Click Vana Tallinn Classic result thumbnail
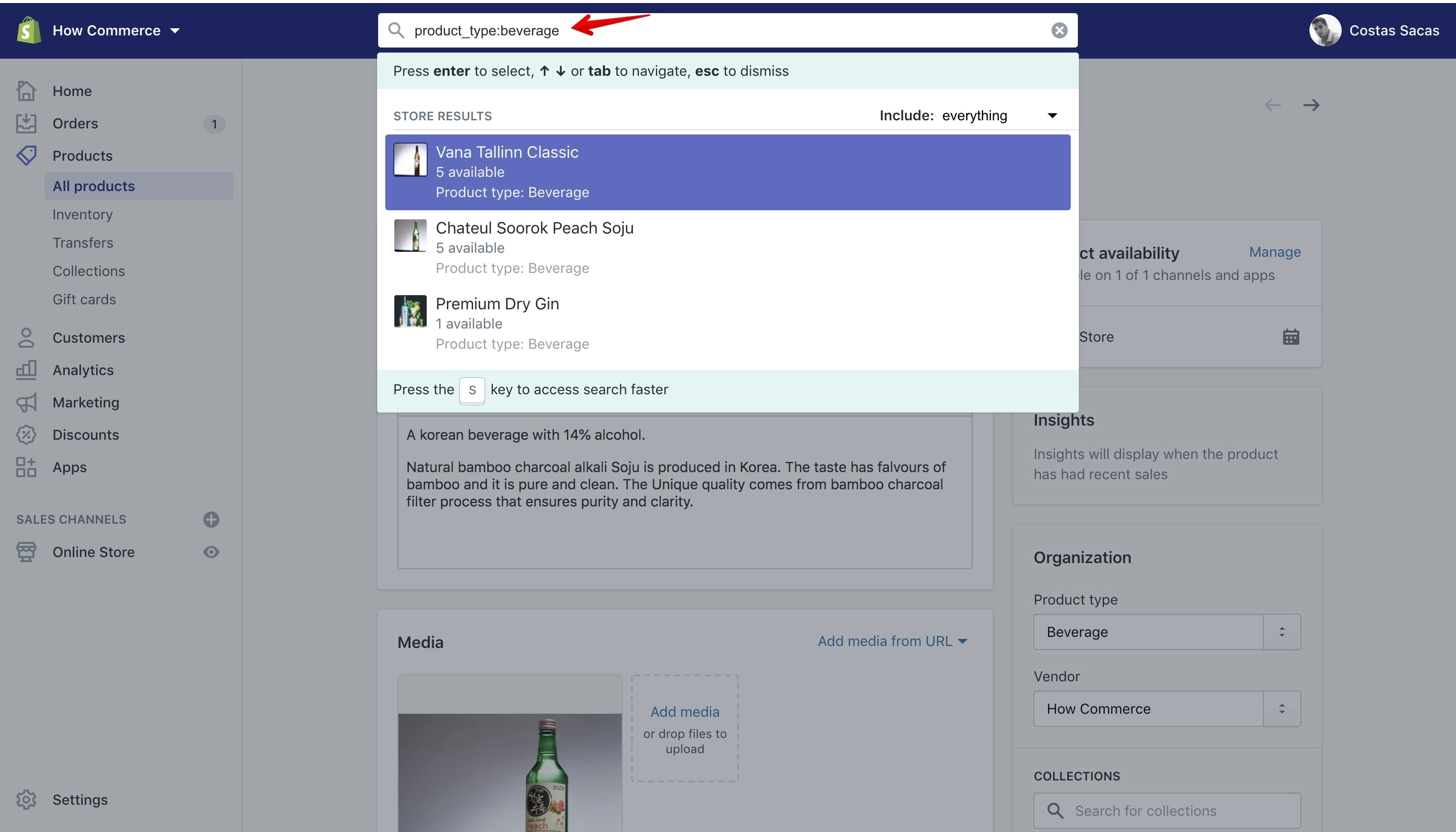This screenshot has width=1456, height=832. 411,159
